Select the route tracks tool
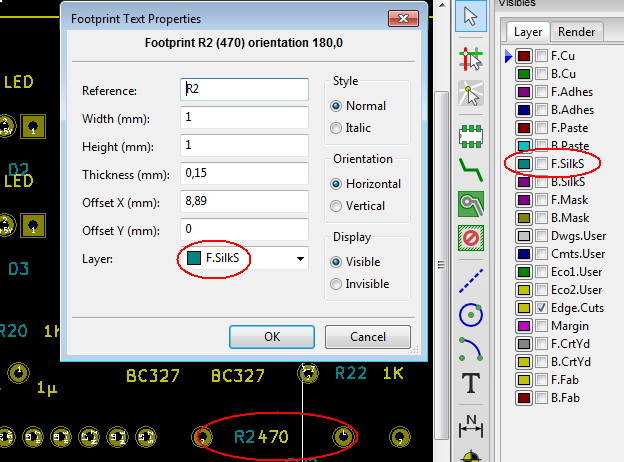 [x=471, y=170]
